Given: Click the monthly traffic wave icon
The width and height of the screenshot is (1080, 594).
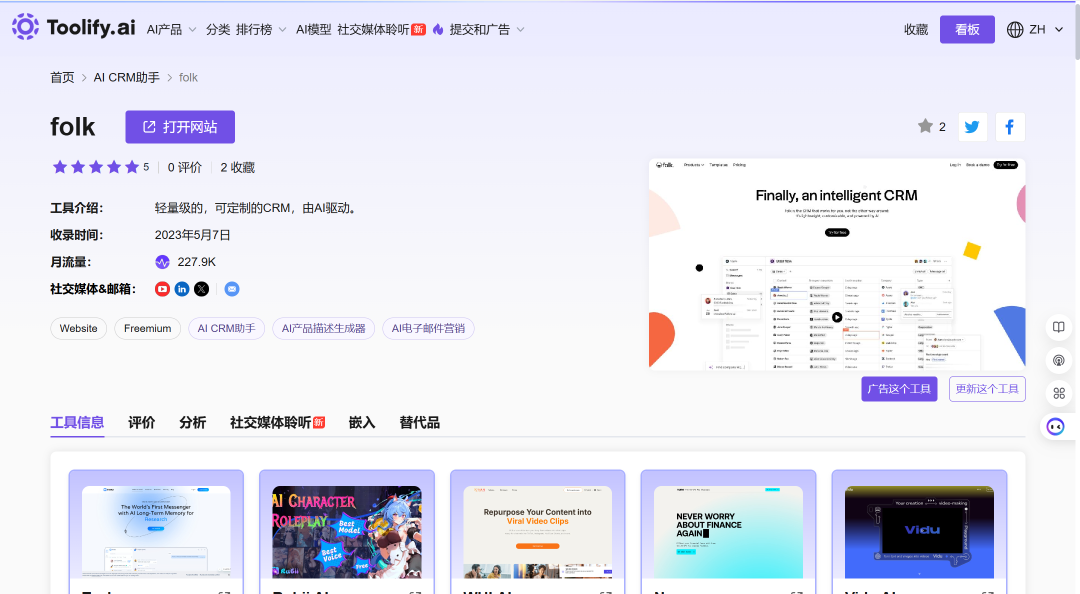Looking at the screenshot, I should click(162, 262).
